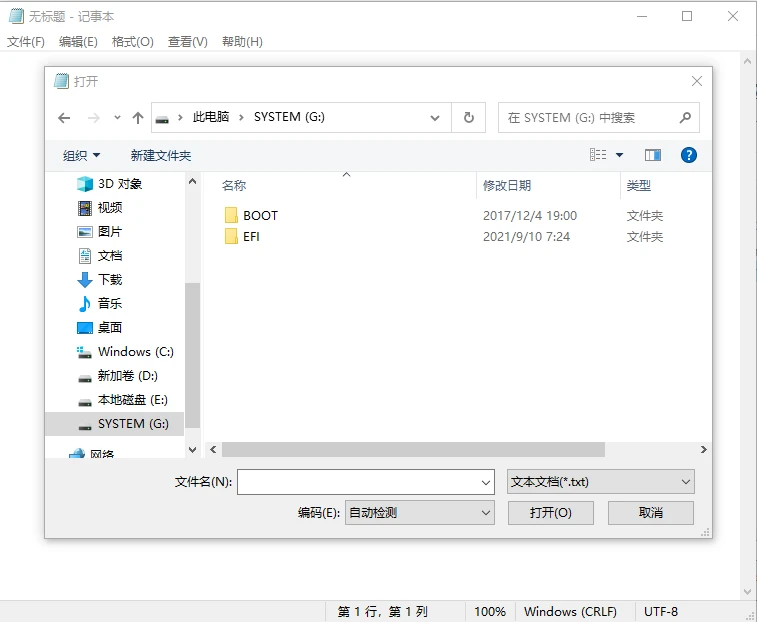The height and width of the screenshot is (622, 757).
Task: Toggle the preview pane icon
Action: coord(653,155)
